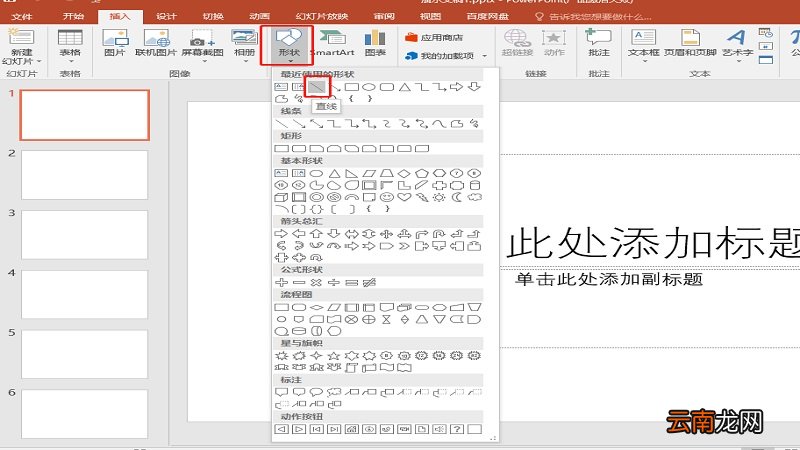Choose the oval speech bubble callout
800x450 pixels.
316,392
